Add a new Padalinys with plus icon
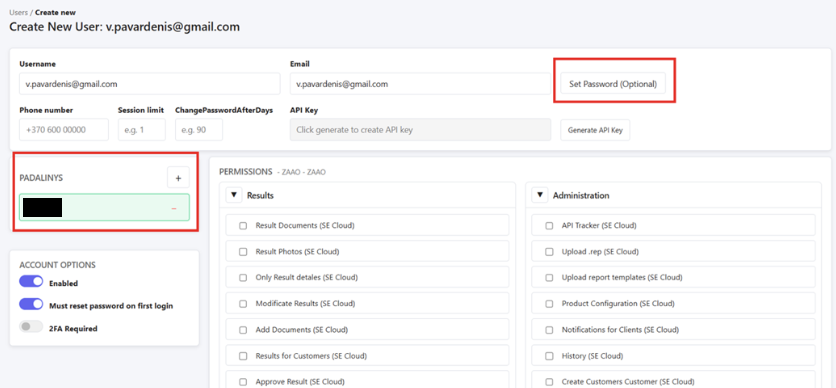Image resolution: width=836 pixels, height=388 pixels. [178, 177]
